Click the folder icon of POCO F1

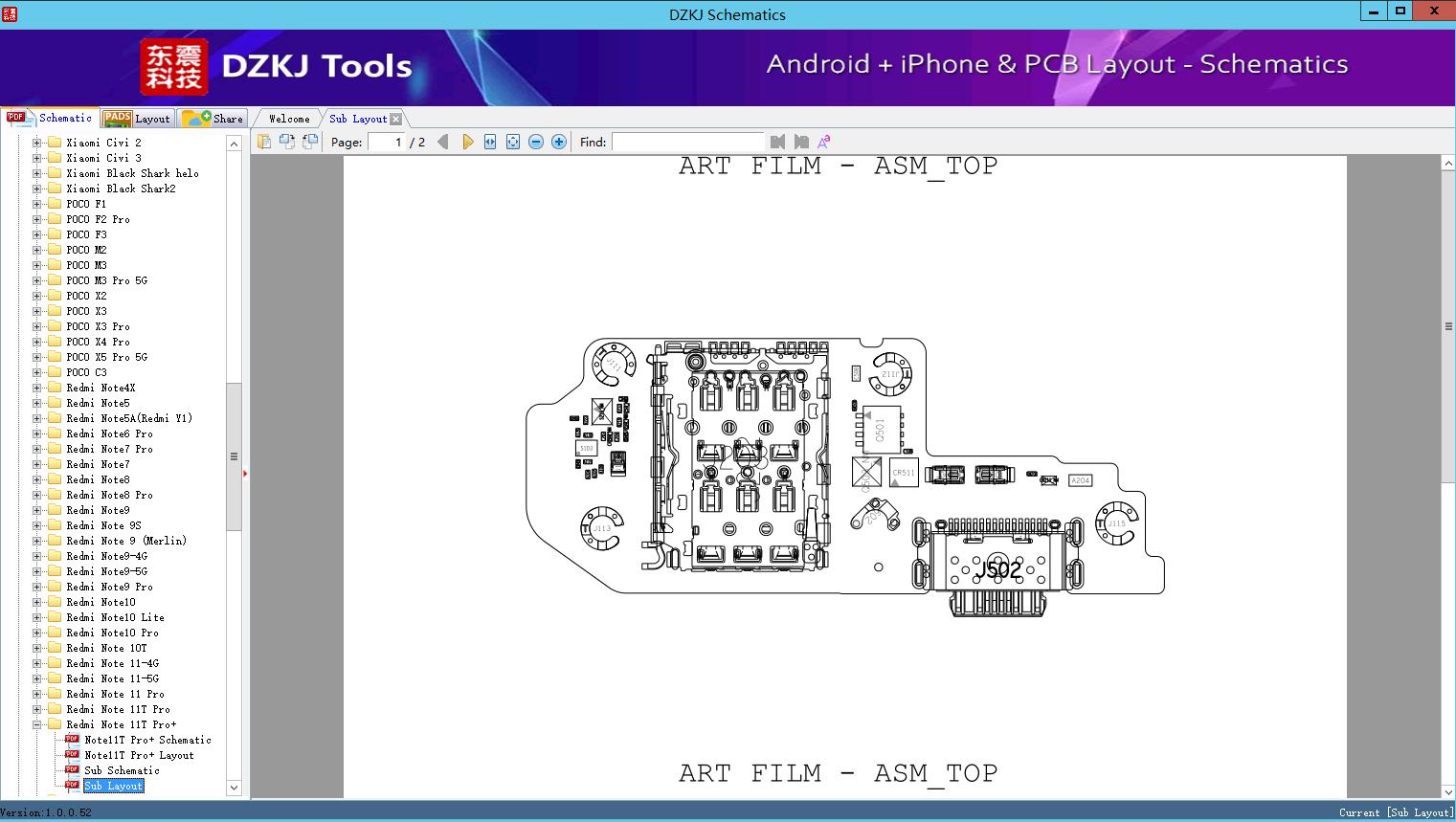(x=55, y=204)
